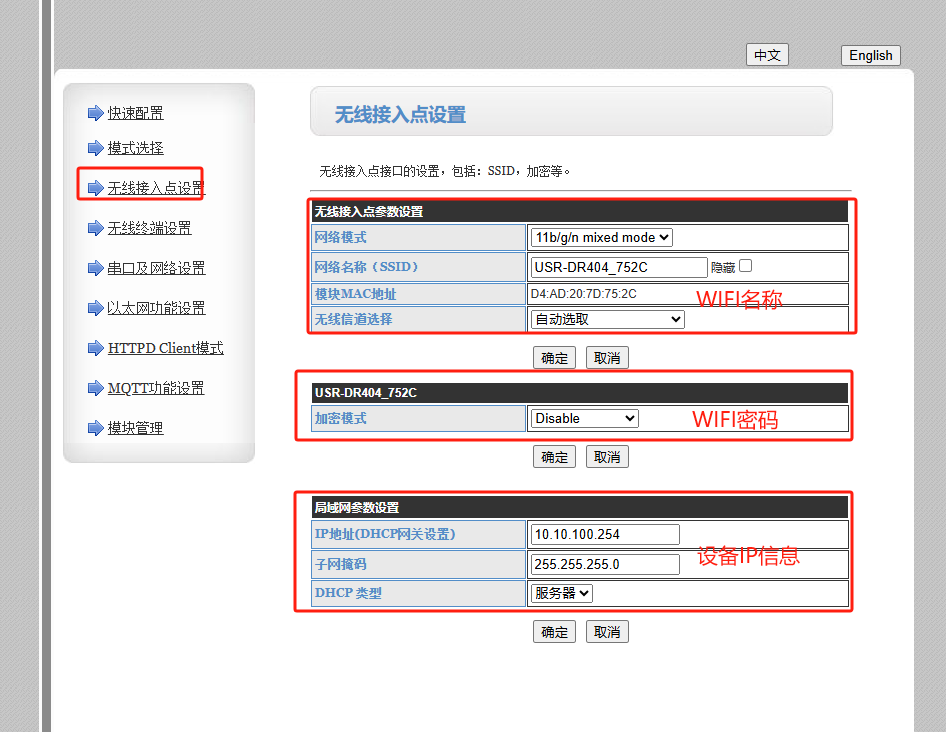
Task: Click the 网络名称 SSID text field
Action: tap(619, 267)
